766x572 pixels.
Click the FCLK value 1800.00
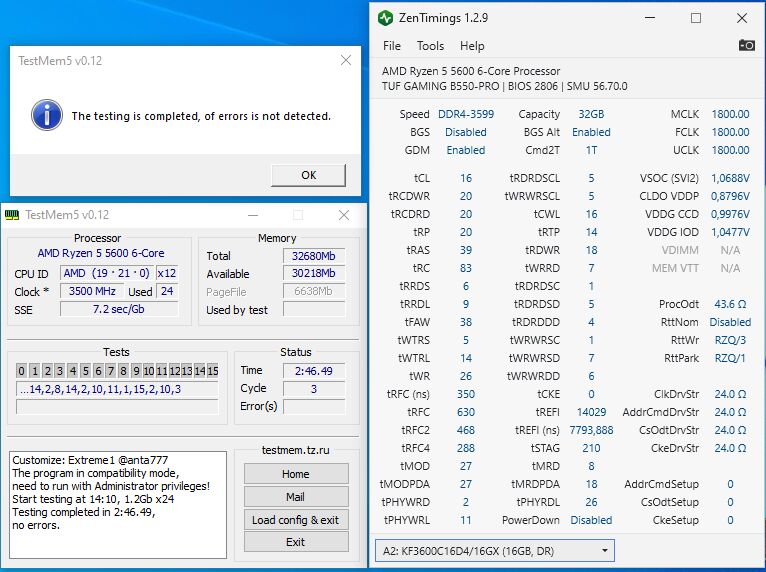tap(730, 132)
